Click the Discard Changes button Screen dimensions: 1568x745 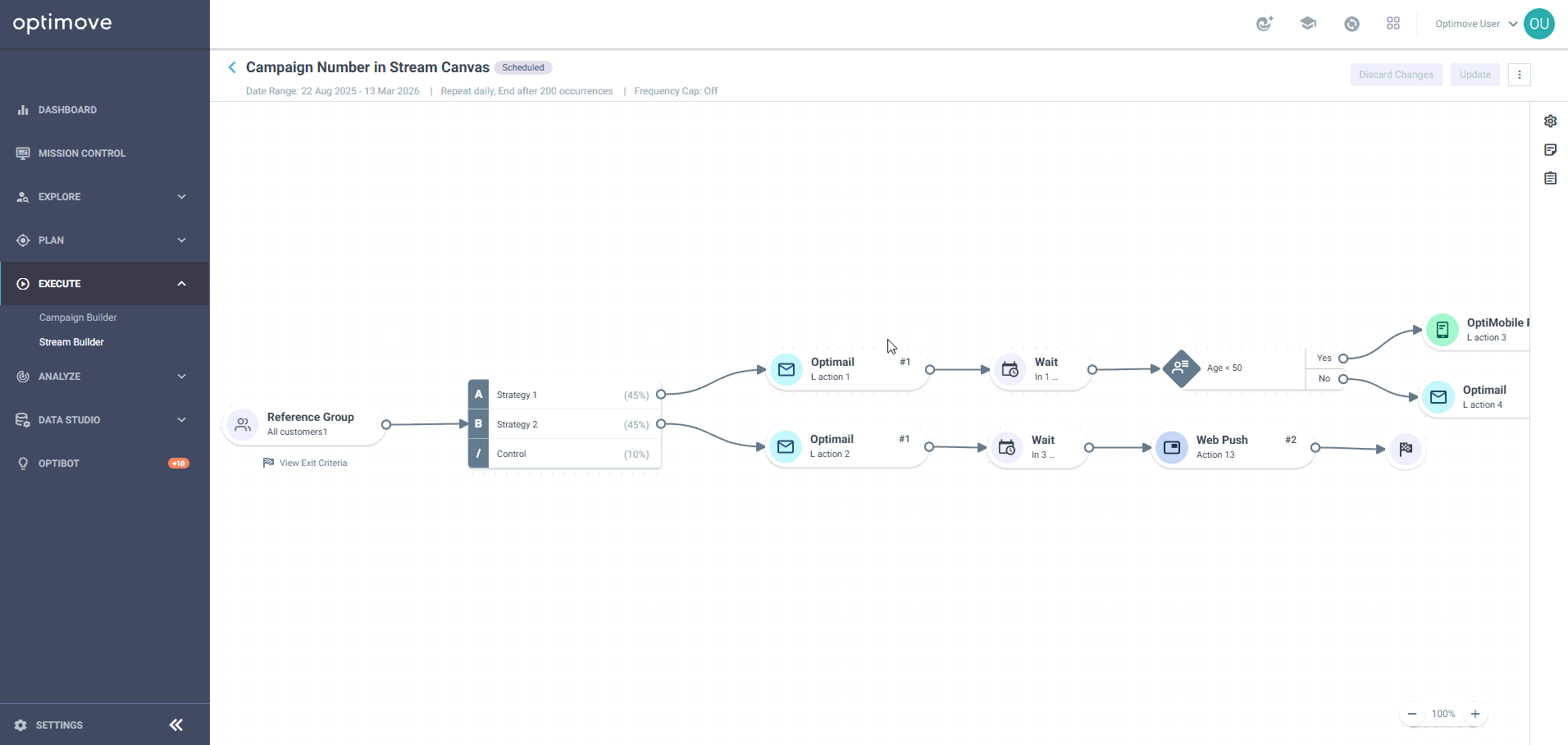[x=1396, y=75]
